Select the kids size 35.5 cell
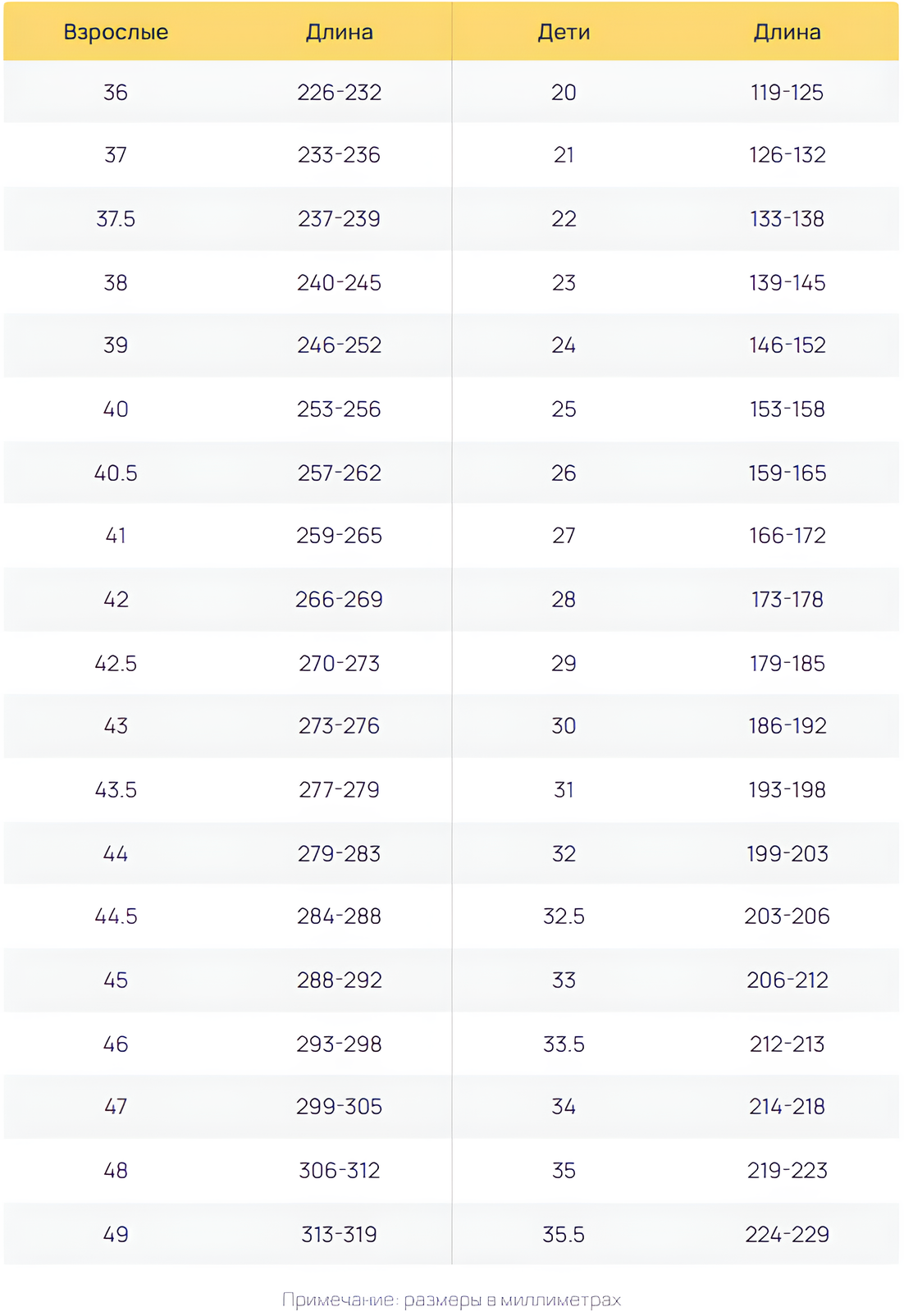 click(564, 1235)
